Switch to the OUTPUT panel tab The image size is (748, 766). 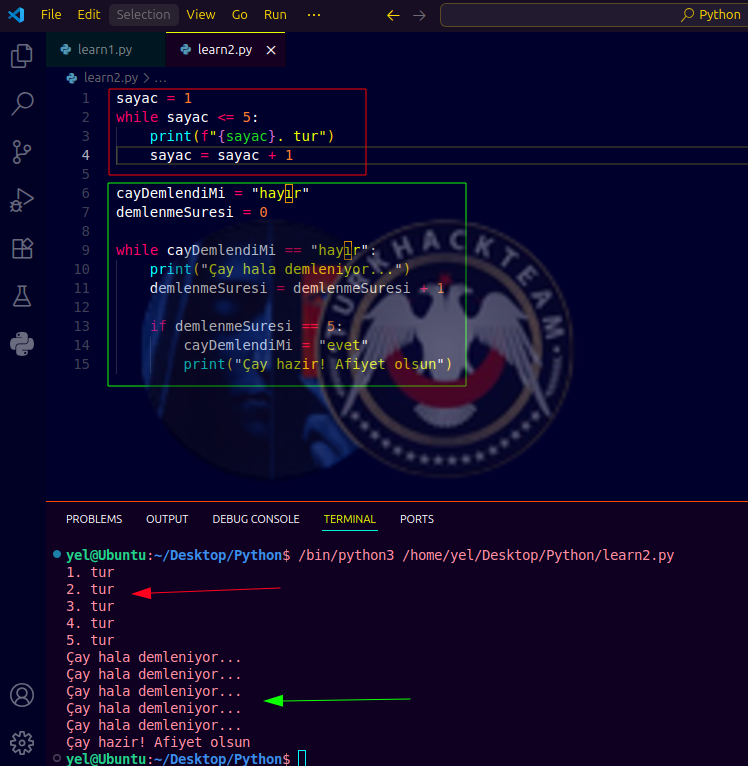[167, 519]
